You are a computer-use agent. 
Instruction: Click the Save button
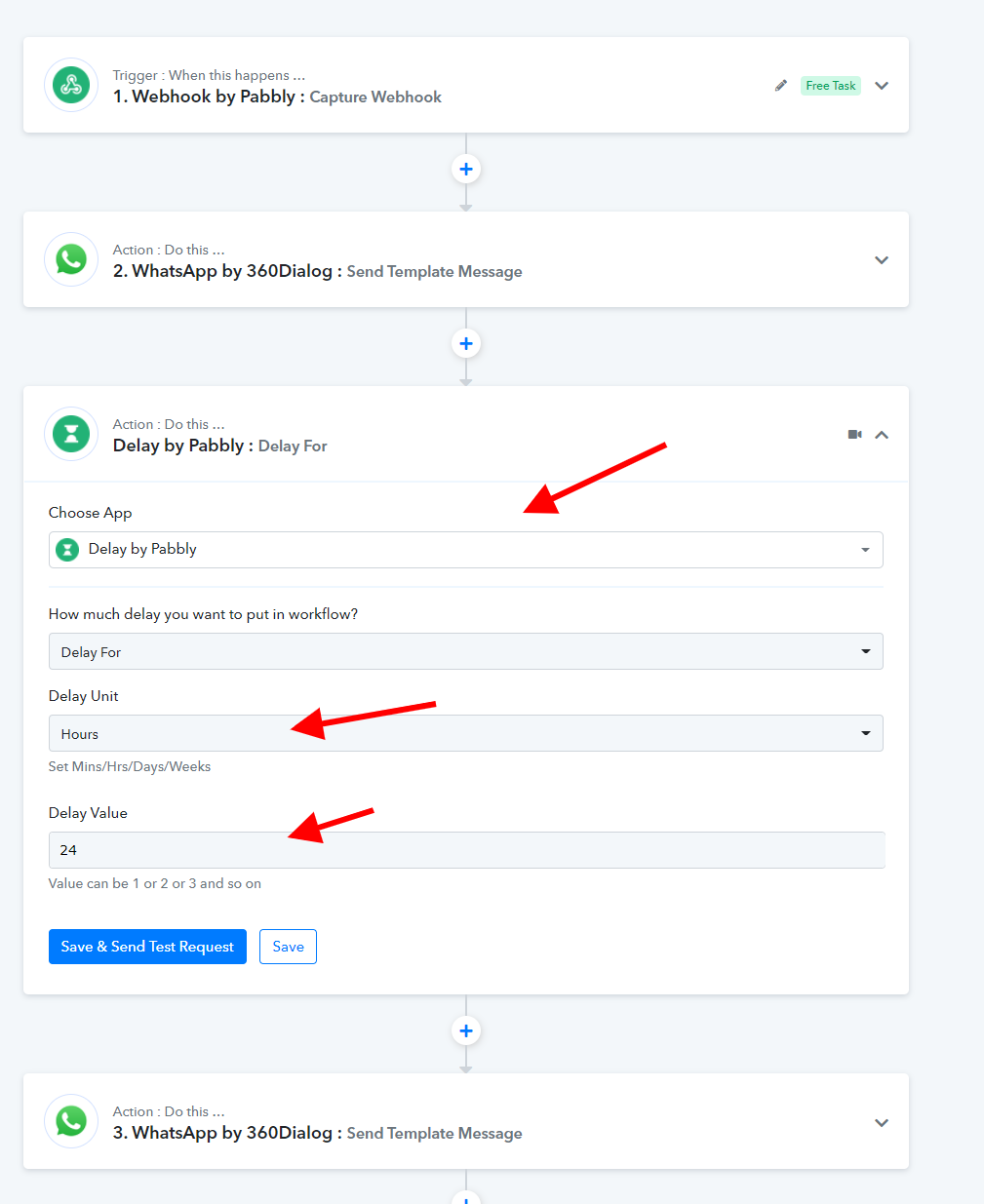[x=288, y=947]
